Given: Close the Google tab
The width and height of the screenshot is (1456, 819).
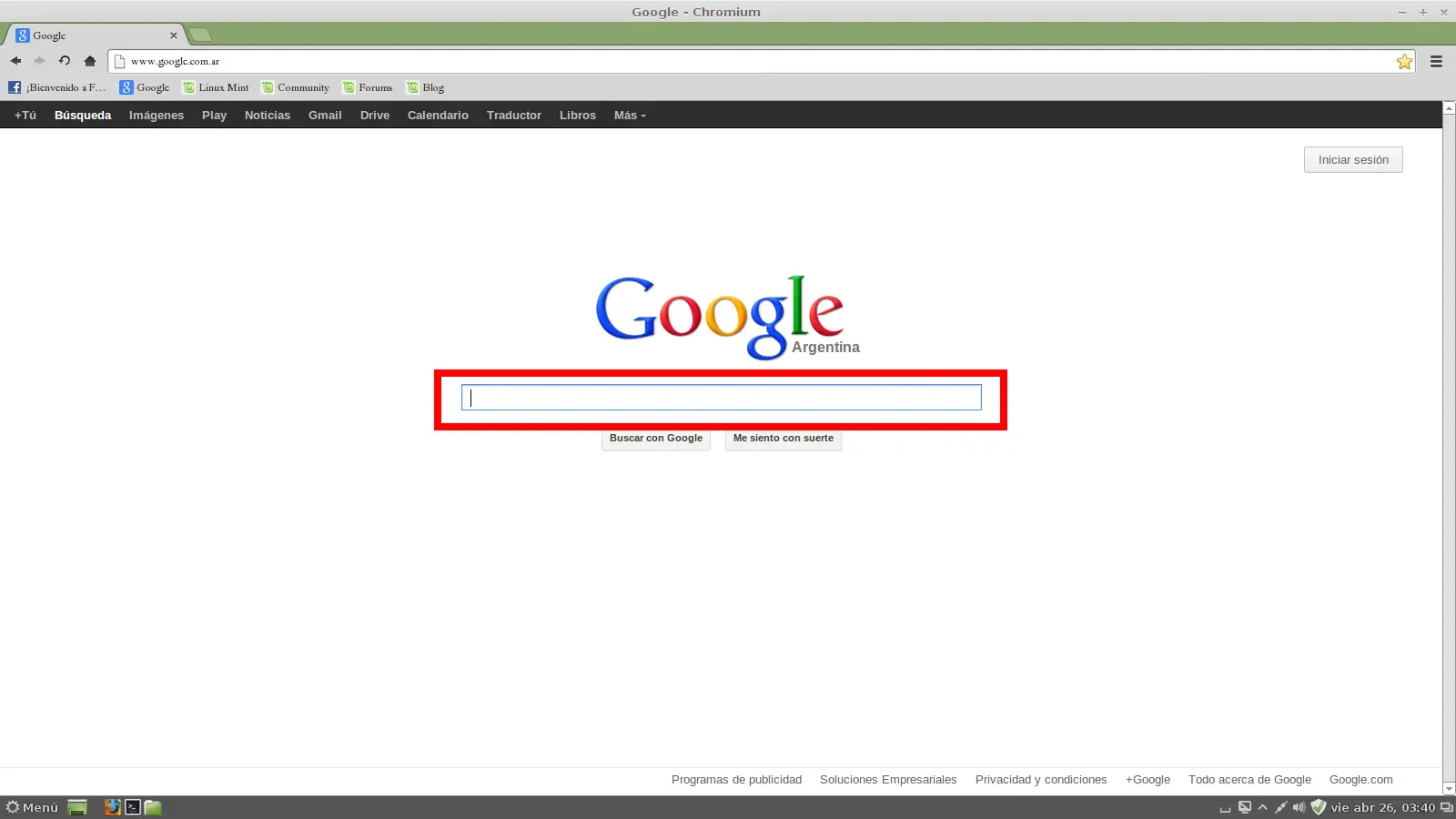Looking at the screenshot, I should [173, 35].
